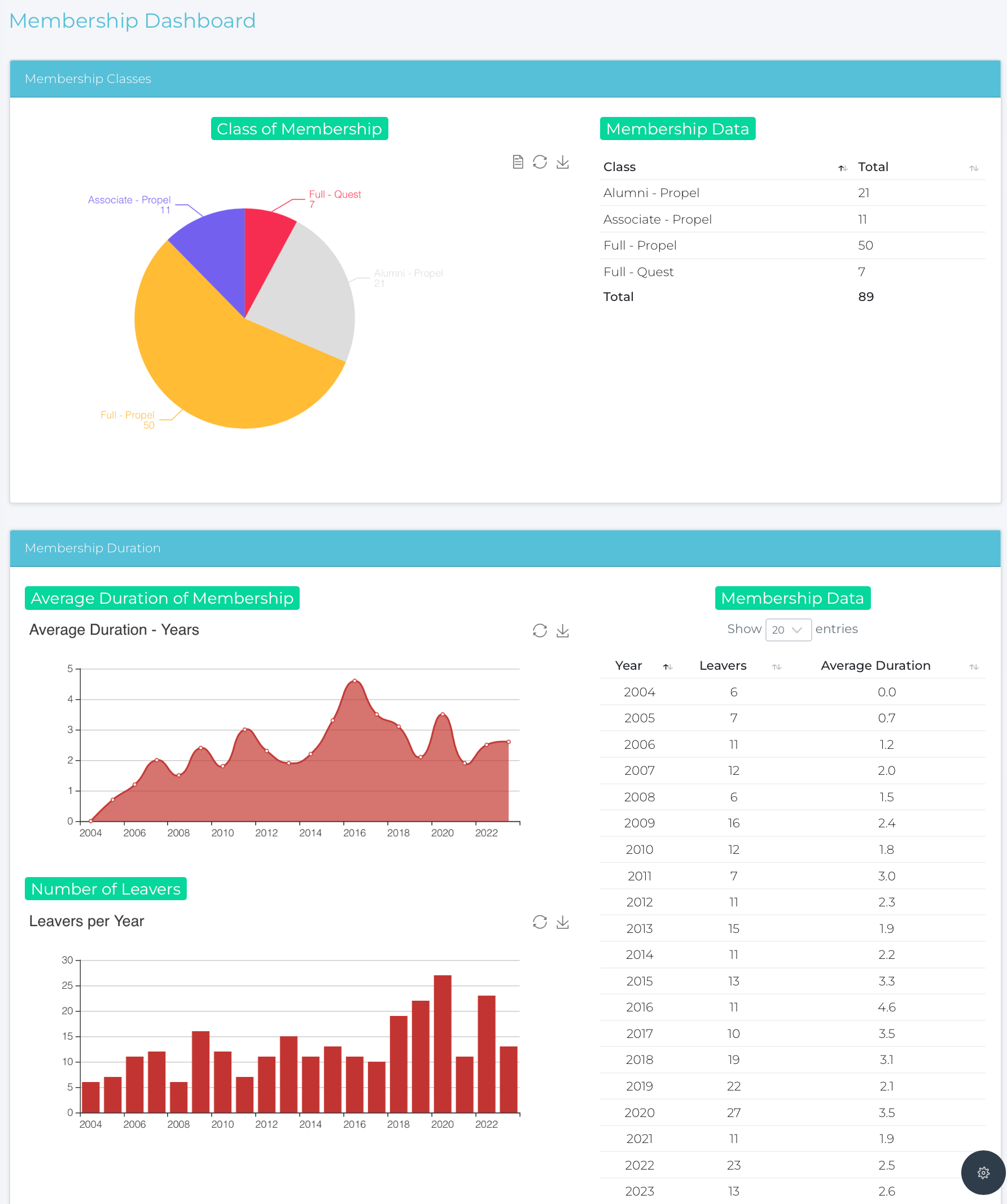Click the Membership Classes panel header
The image size is (1007, 1204).
[505, 78]
